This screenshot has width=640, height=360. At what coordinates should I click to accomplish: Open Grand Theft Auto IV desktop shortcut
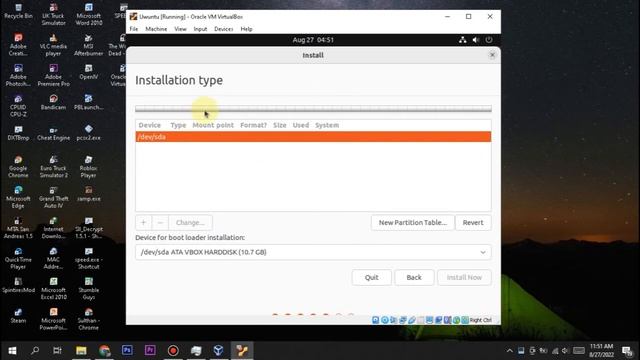(53, 198)
